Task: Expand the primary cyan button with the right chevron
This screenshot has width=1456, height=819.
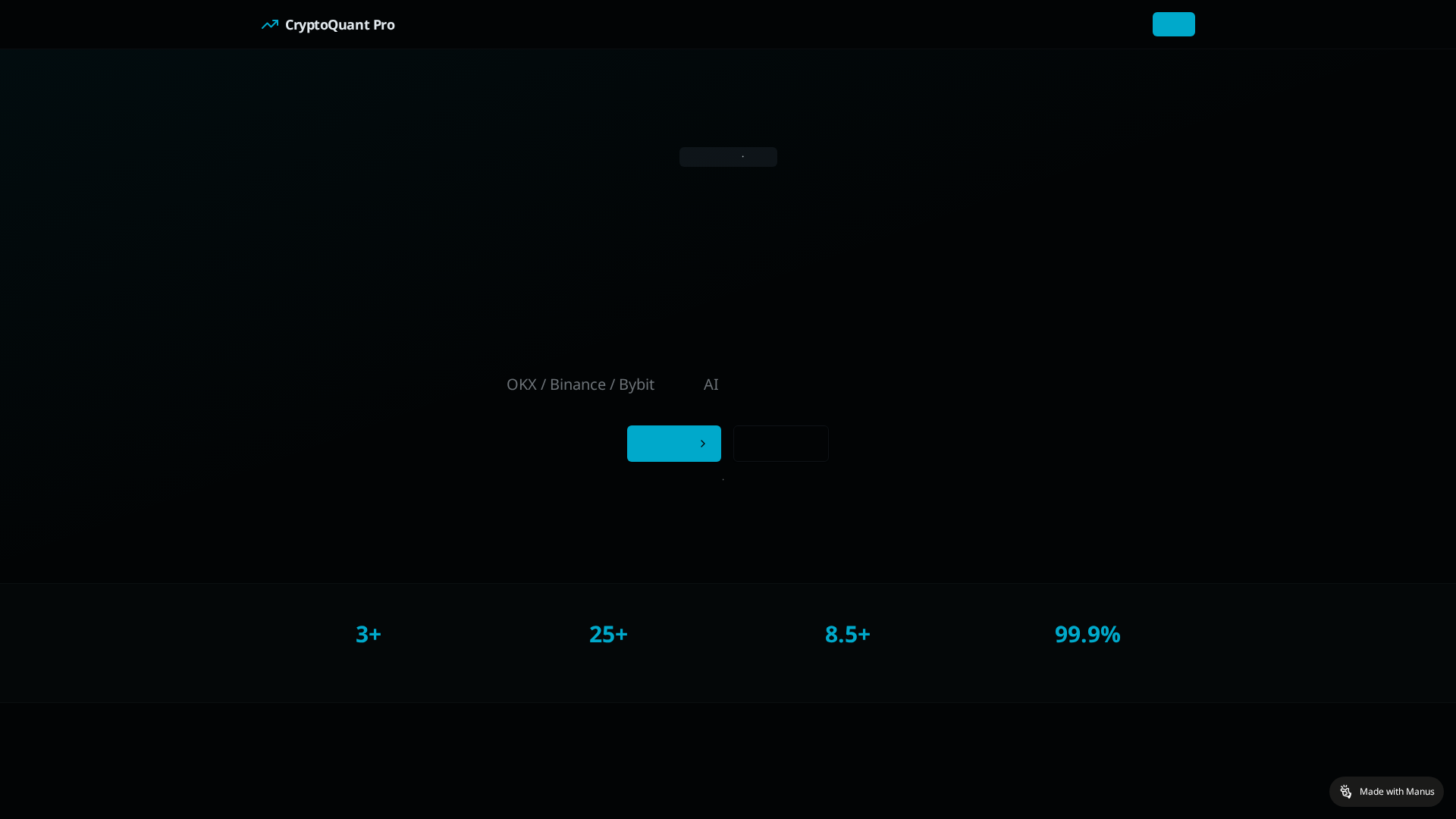Action: tap(674, 444)
